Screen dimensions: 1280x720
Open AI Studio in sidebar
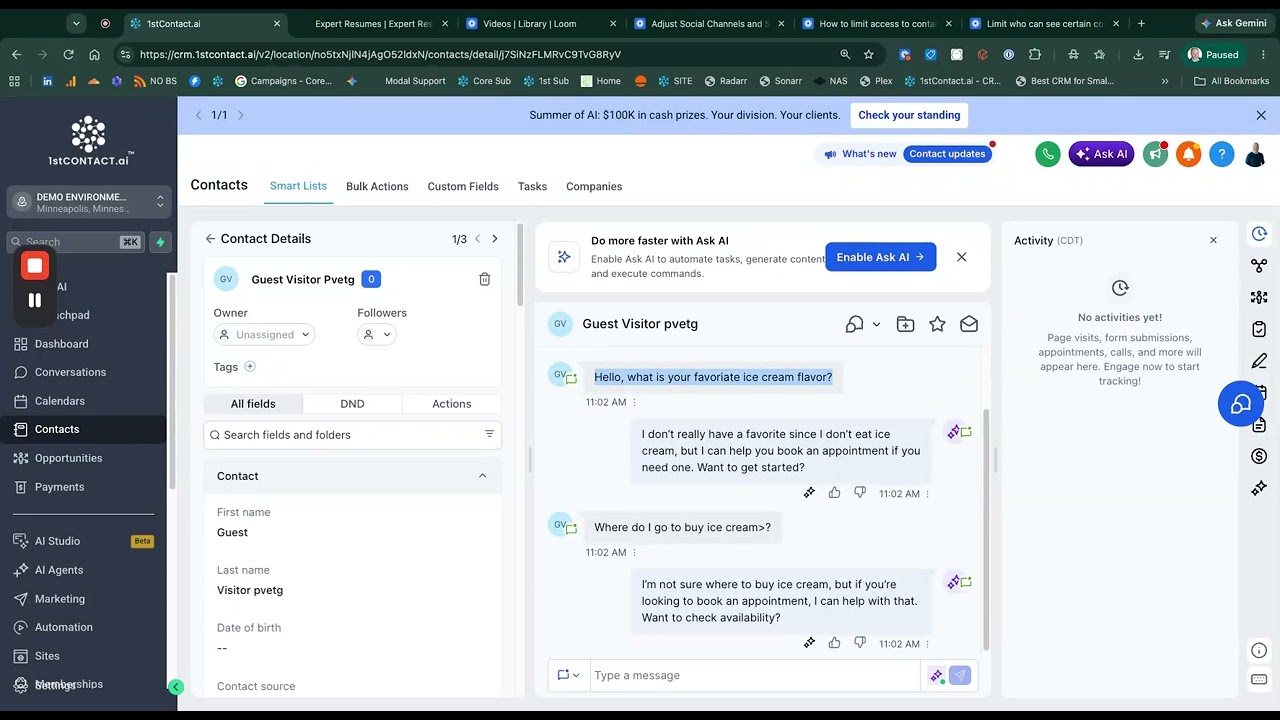(x=57, y=541)
